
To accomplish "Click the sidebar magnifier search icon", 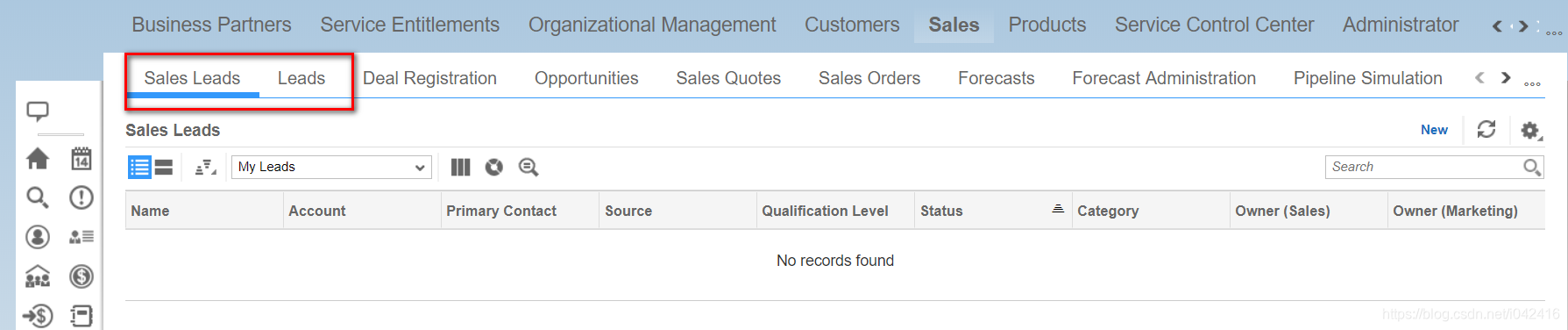I will (x=38, y=197).
